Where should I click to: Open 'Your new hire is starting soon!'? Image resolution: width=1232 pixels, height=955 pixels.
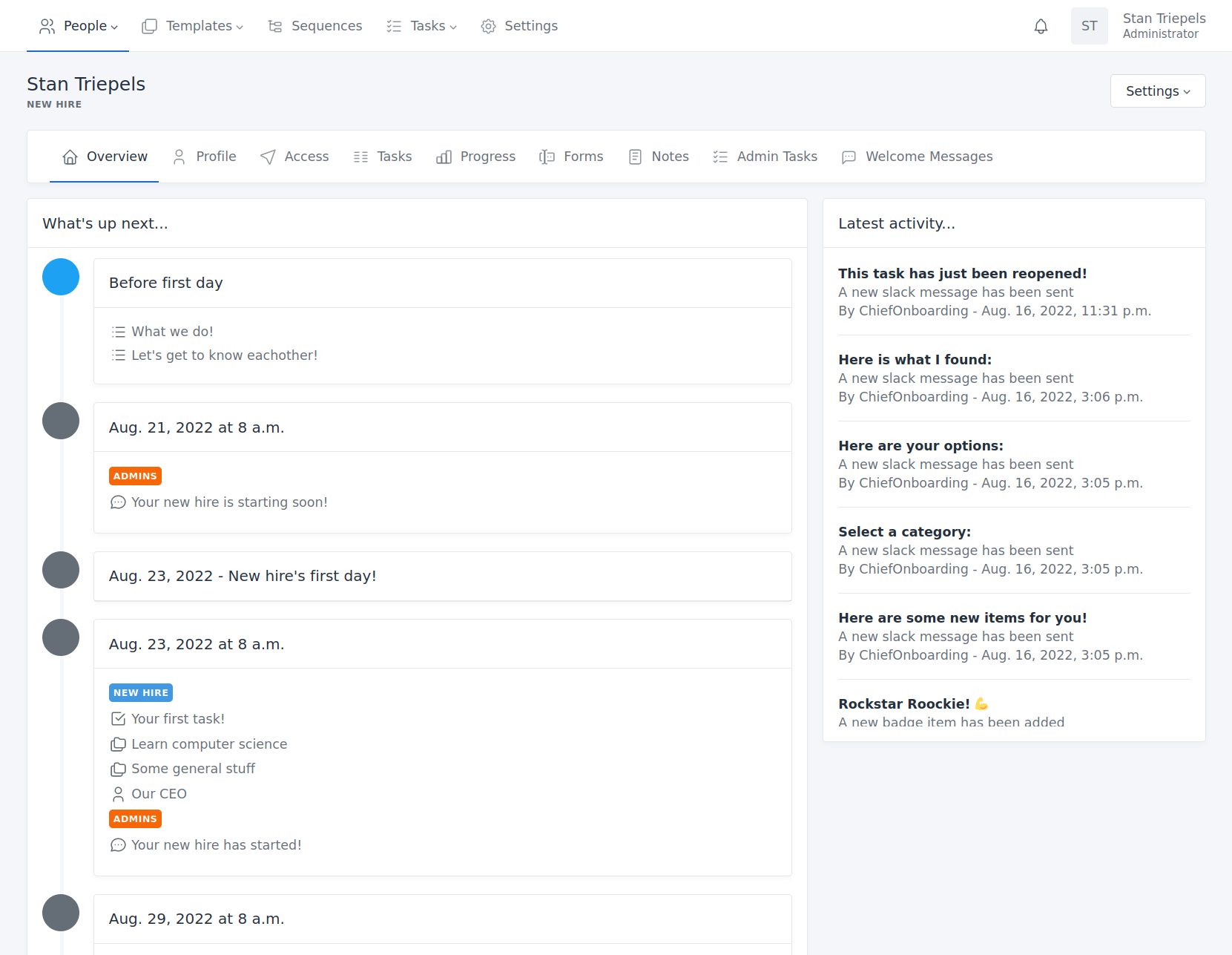(x=229, y=502)
